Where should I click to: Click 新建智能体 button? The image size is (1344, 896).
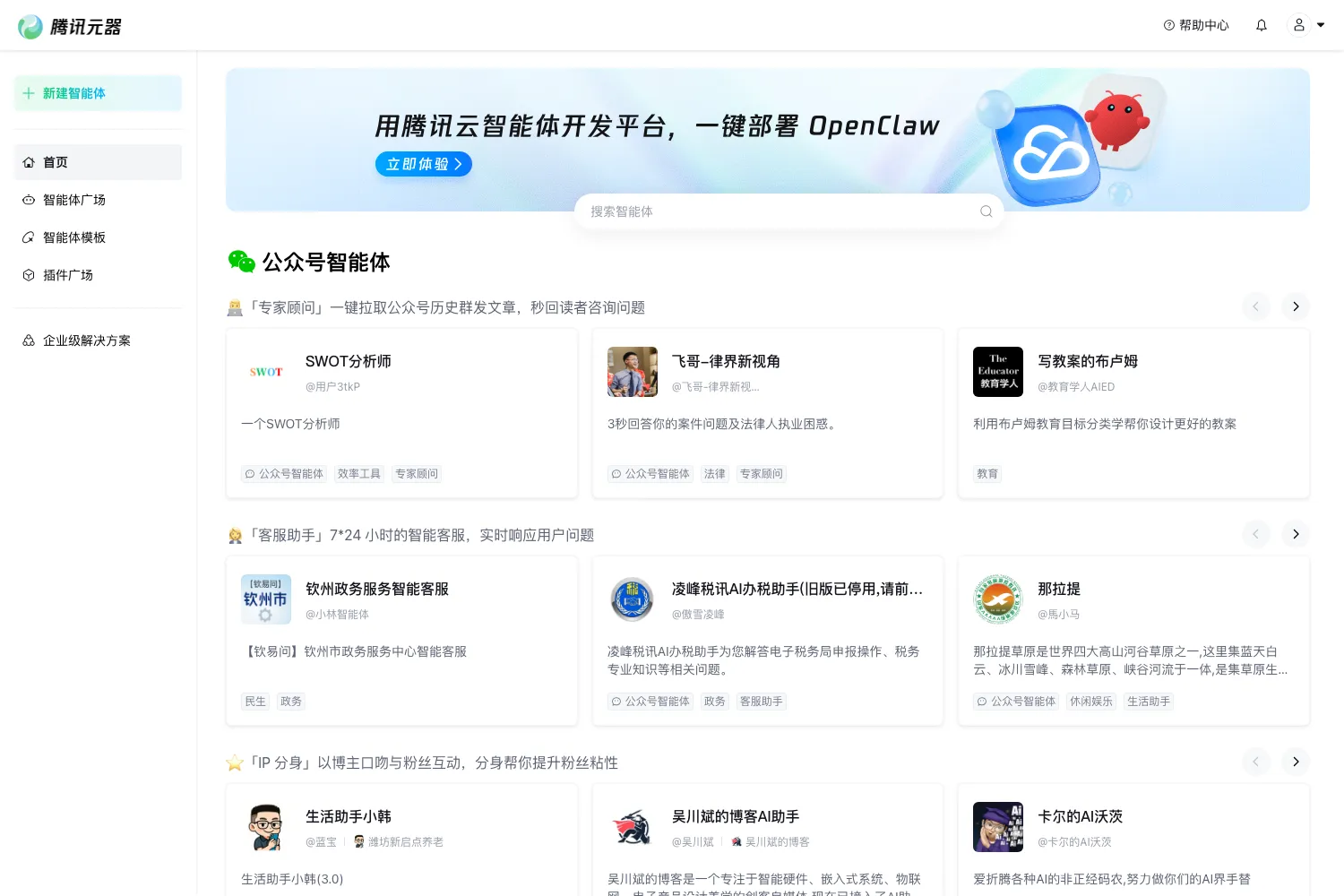click(98, 93)
